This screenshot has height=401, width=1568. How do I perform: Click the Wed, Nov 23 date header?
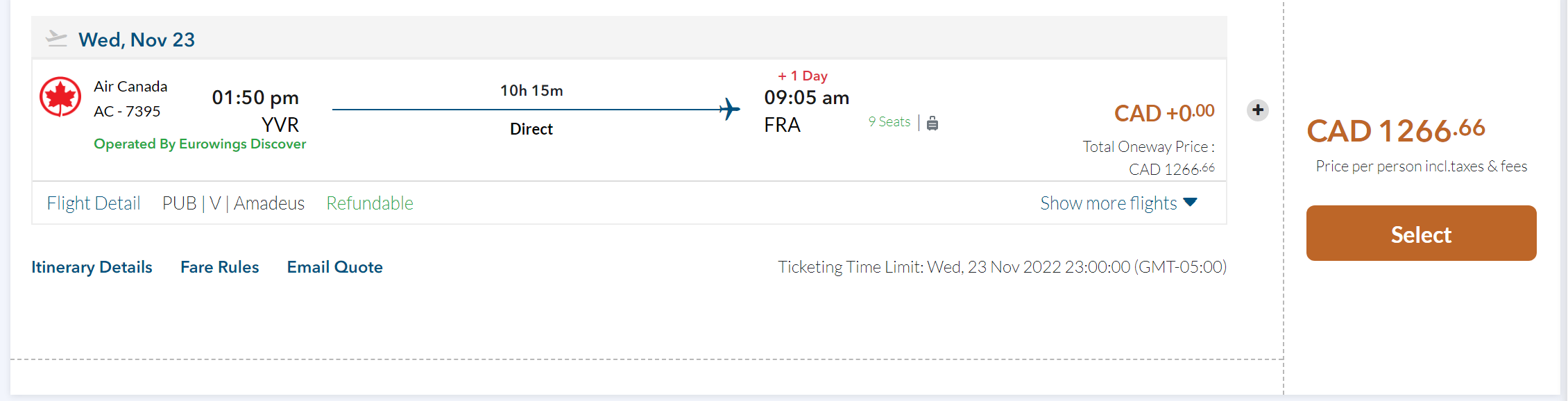click(x=137, y=40)
